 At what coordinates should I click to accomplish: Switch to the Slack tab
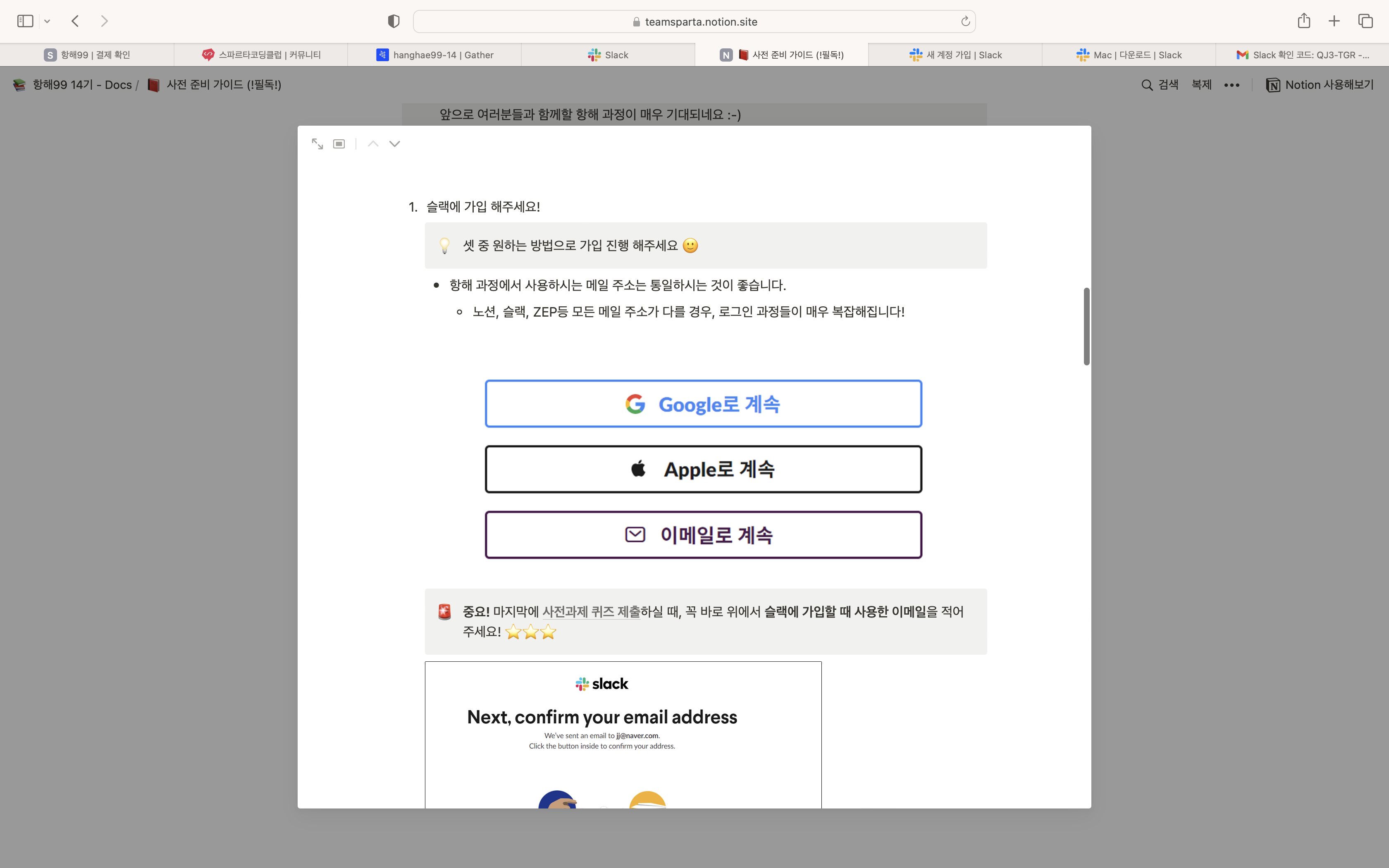[x=609, y=55]
